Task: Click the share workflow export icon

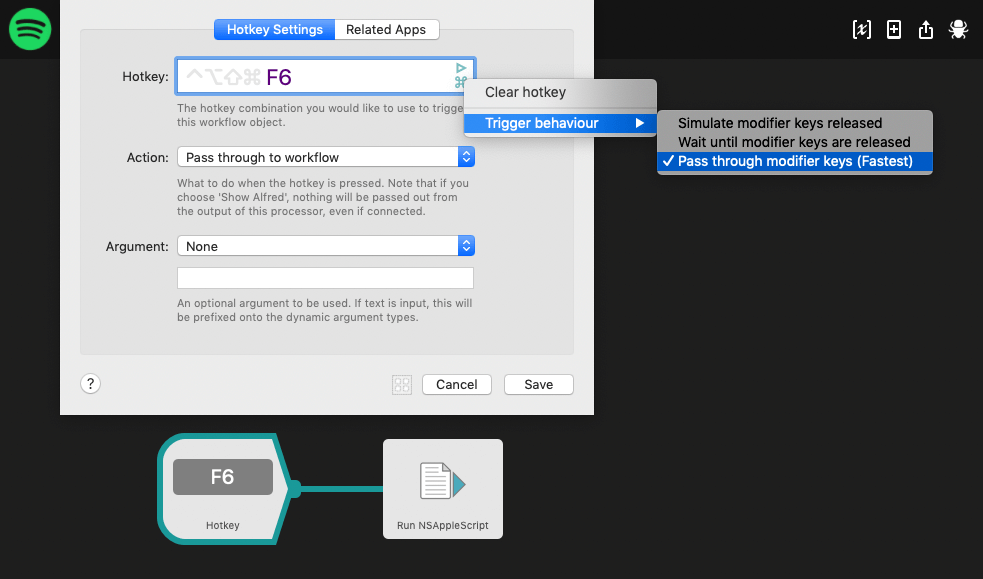Action: pyautogui.click(x=925, y=29)
